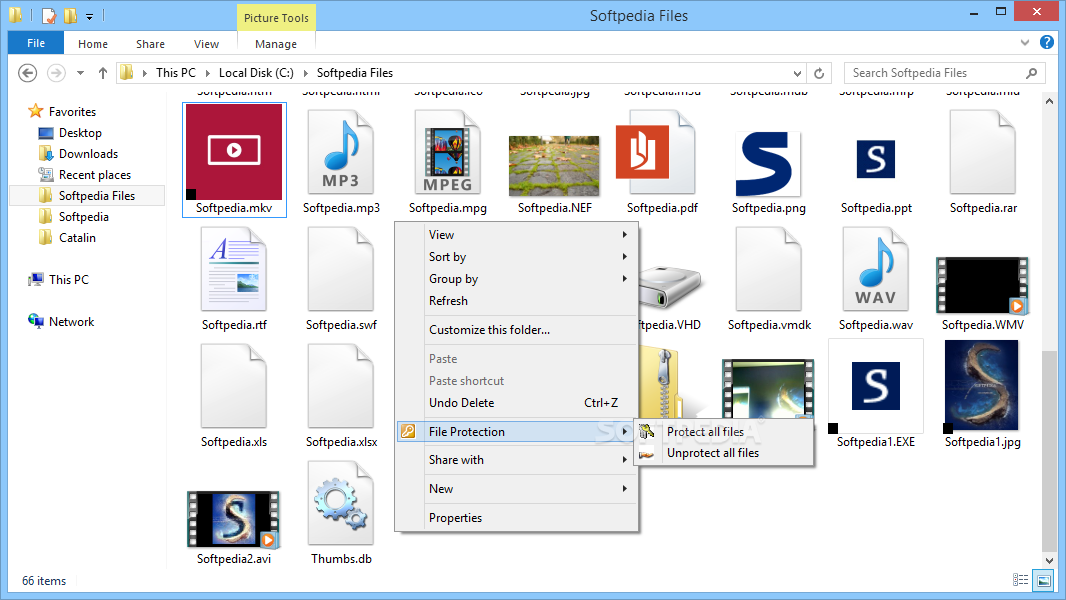Refresh the folder with the refresh button
1066x600 pixels.
point(819,73)
